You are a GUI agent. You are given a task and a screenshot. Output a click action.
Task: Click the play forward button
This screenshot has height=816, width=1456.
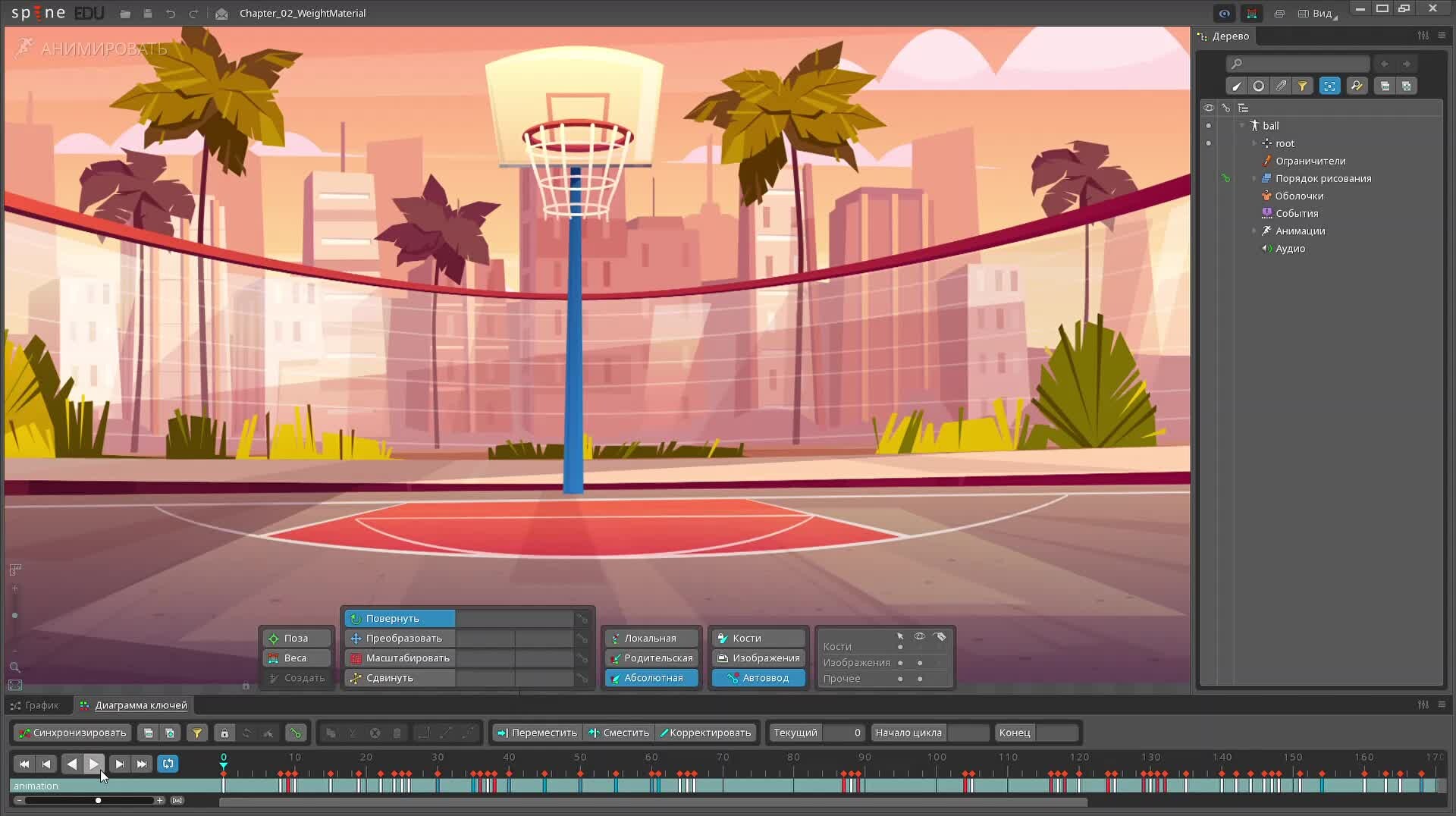(x=94, y=764)
